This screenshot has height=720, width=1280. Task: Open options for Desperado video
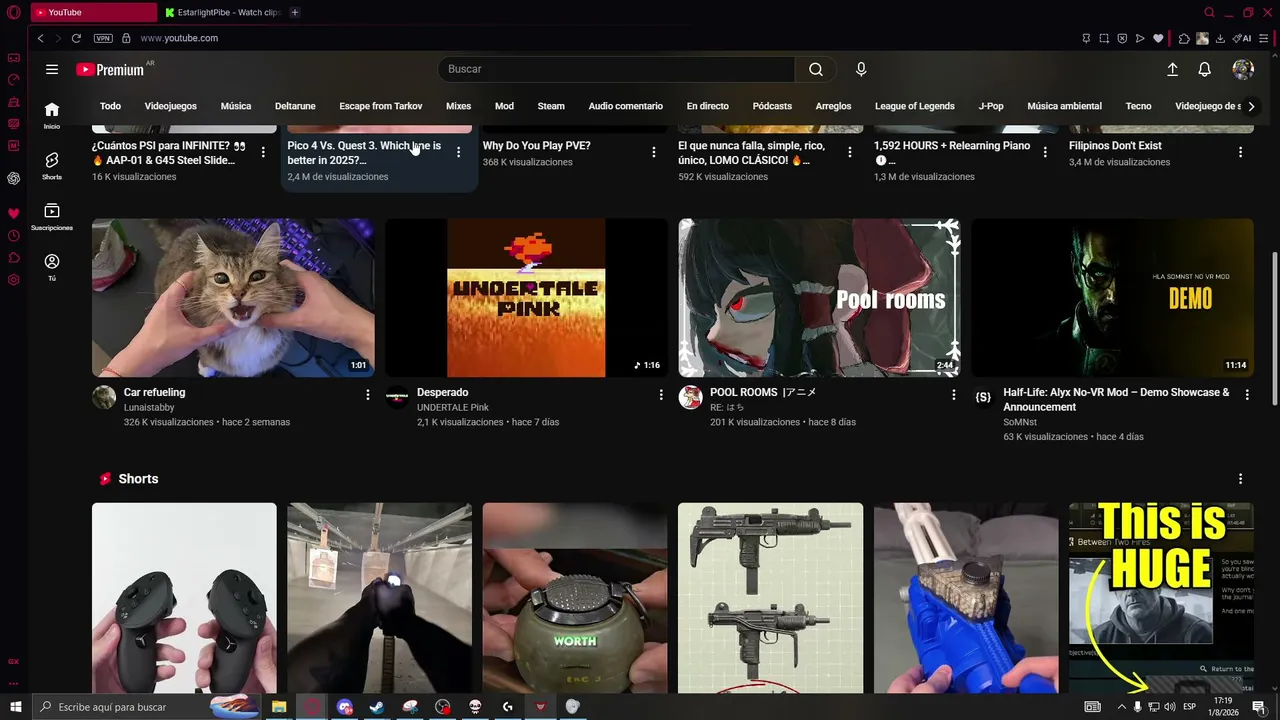tap(660, 395)
